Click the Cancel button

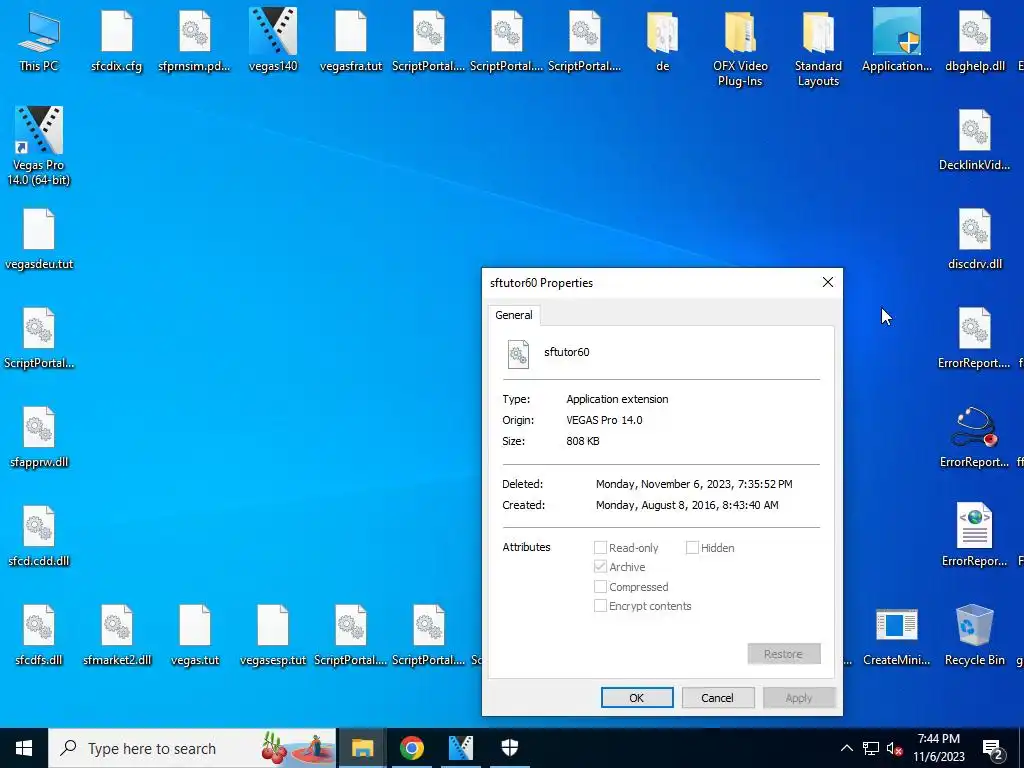point(717,697)
